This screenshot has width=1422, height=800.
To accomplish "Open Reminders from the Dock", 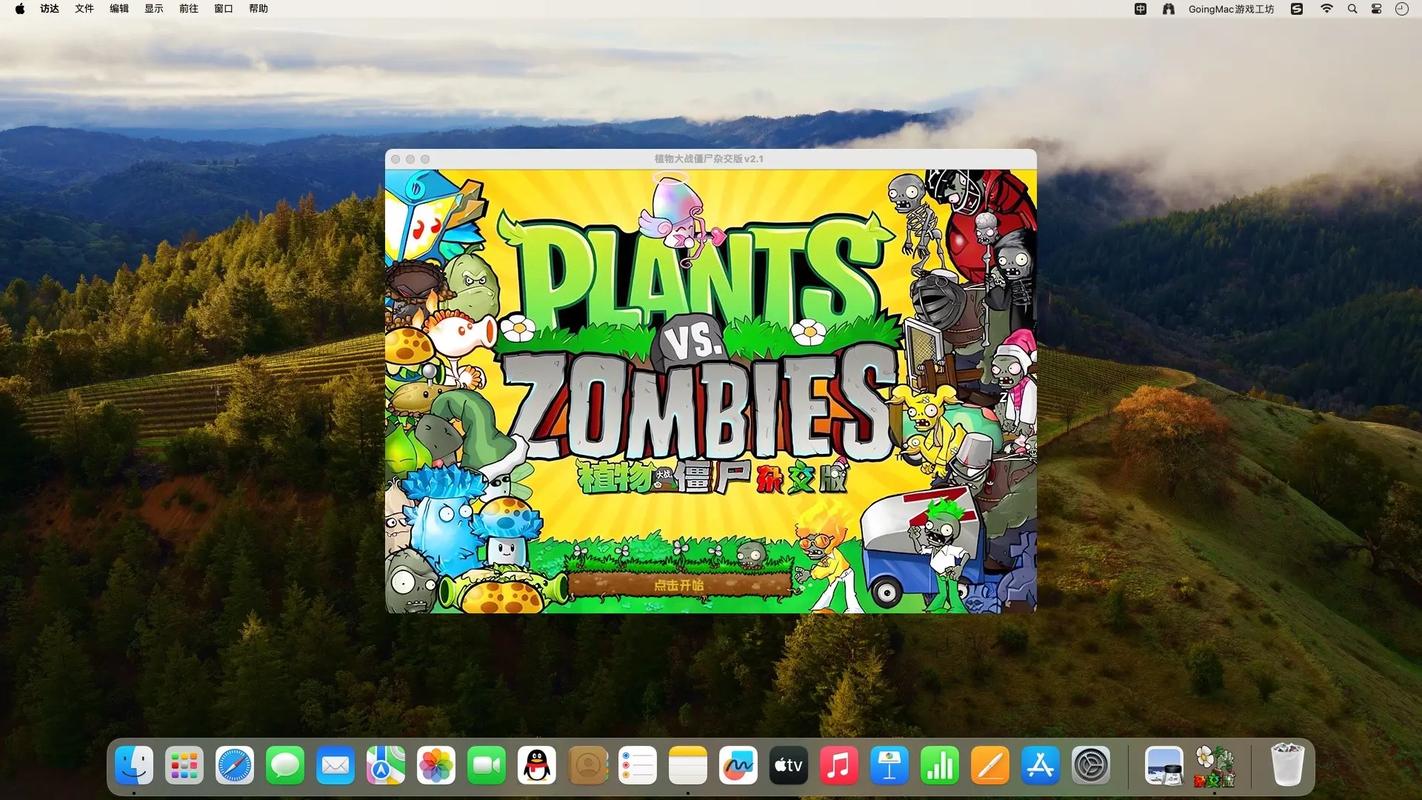I will [x=637, y=766].
